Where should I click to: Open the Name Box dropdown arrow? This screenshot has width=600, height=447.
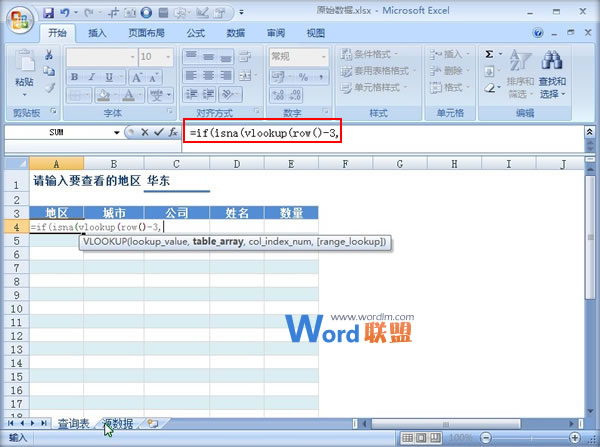[x=116, y=133]
